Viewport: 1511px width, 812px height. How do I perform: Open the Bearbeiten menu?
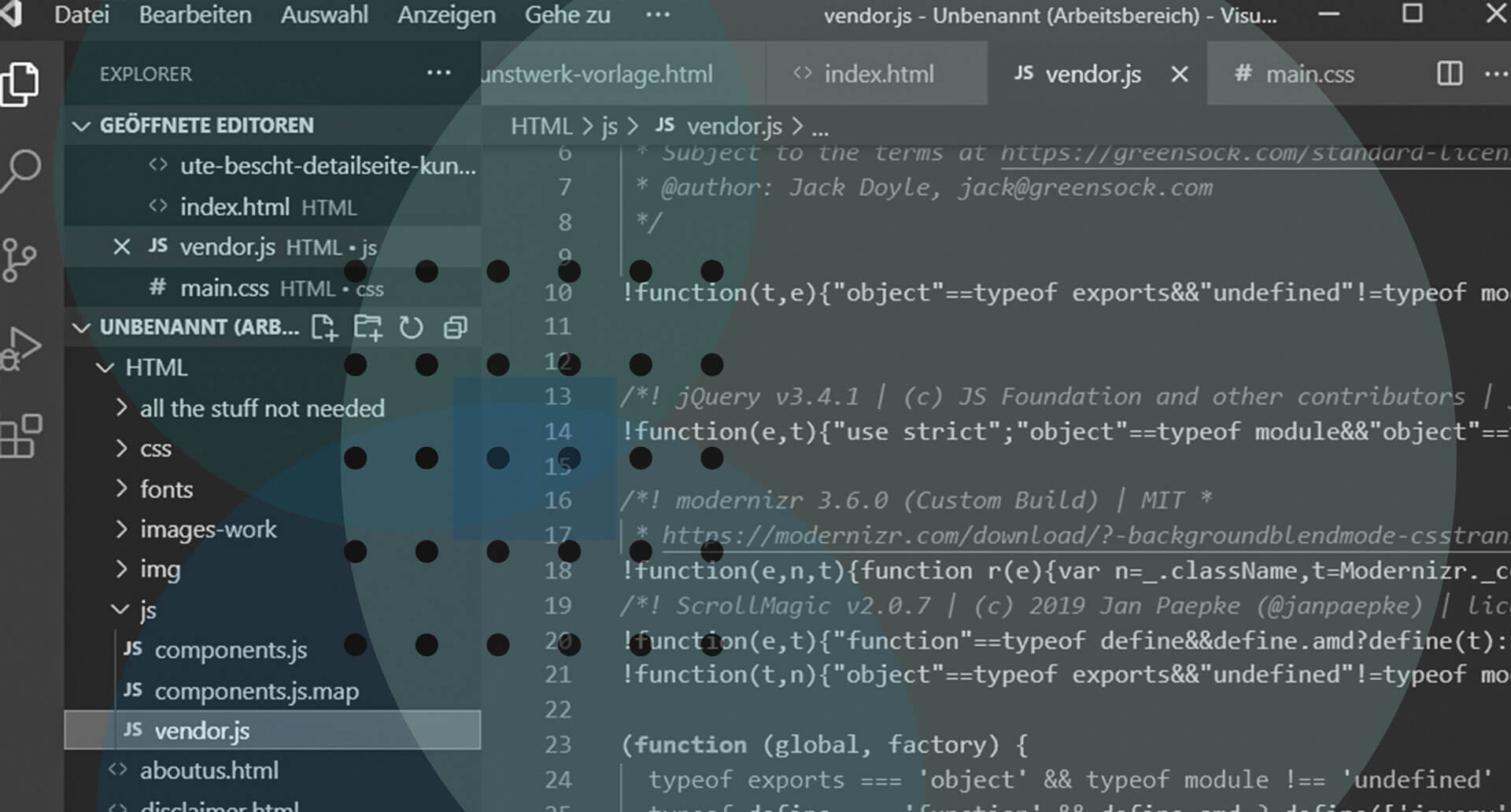point(195,14)
